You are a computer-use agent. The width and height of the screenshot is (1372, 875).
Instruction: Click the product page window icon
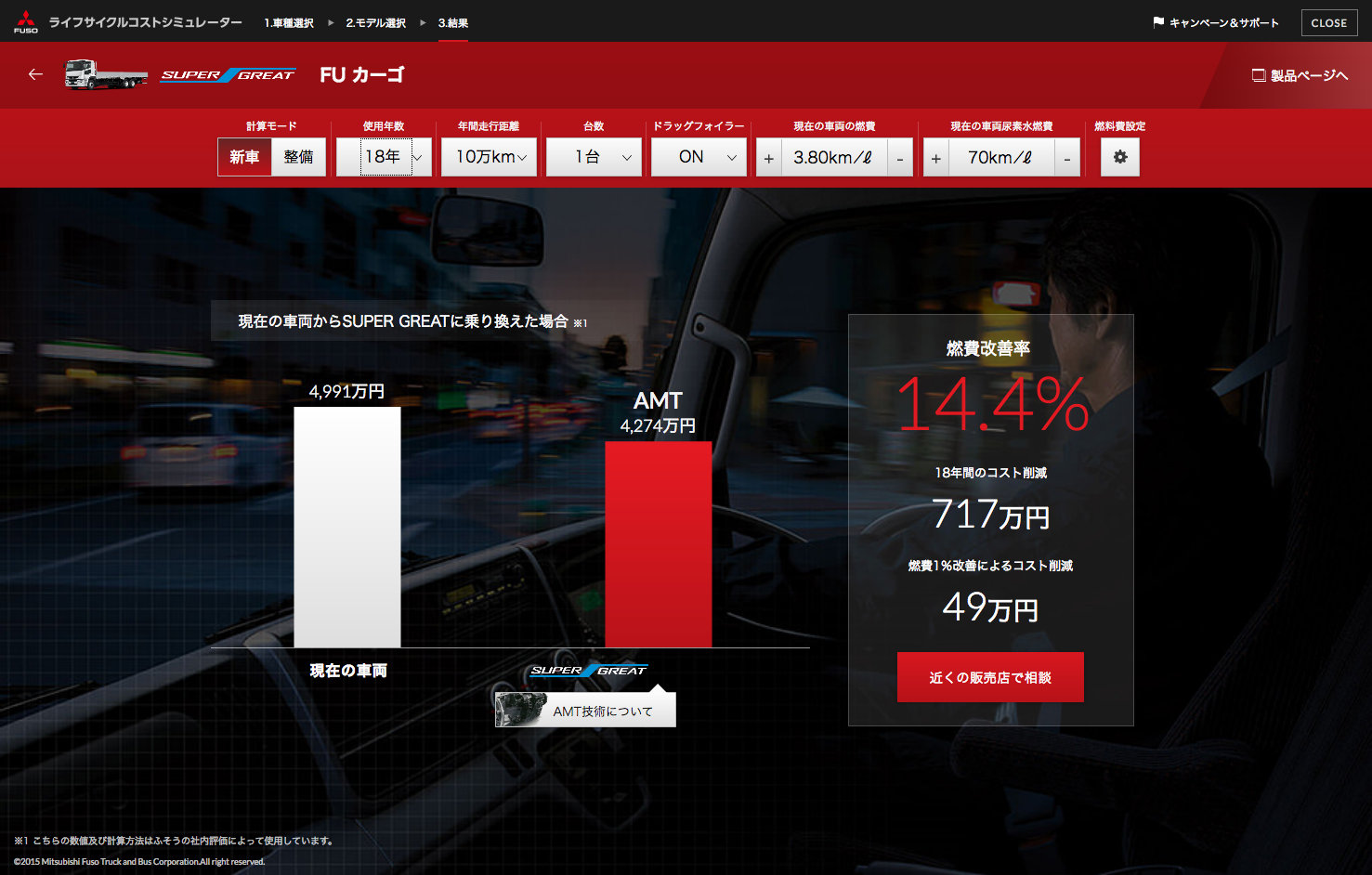1259,75
